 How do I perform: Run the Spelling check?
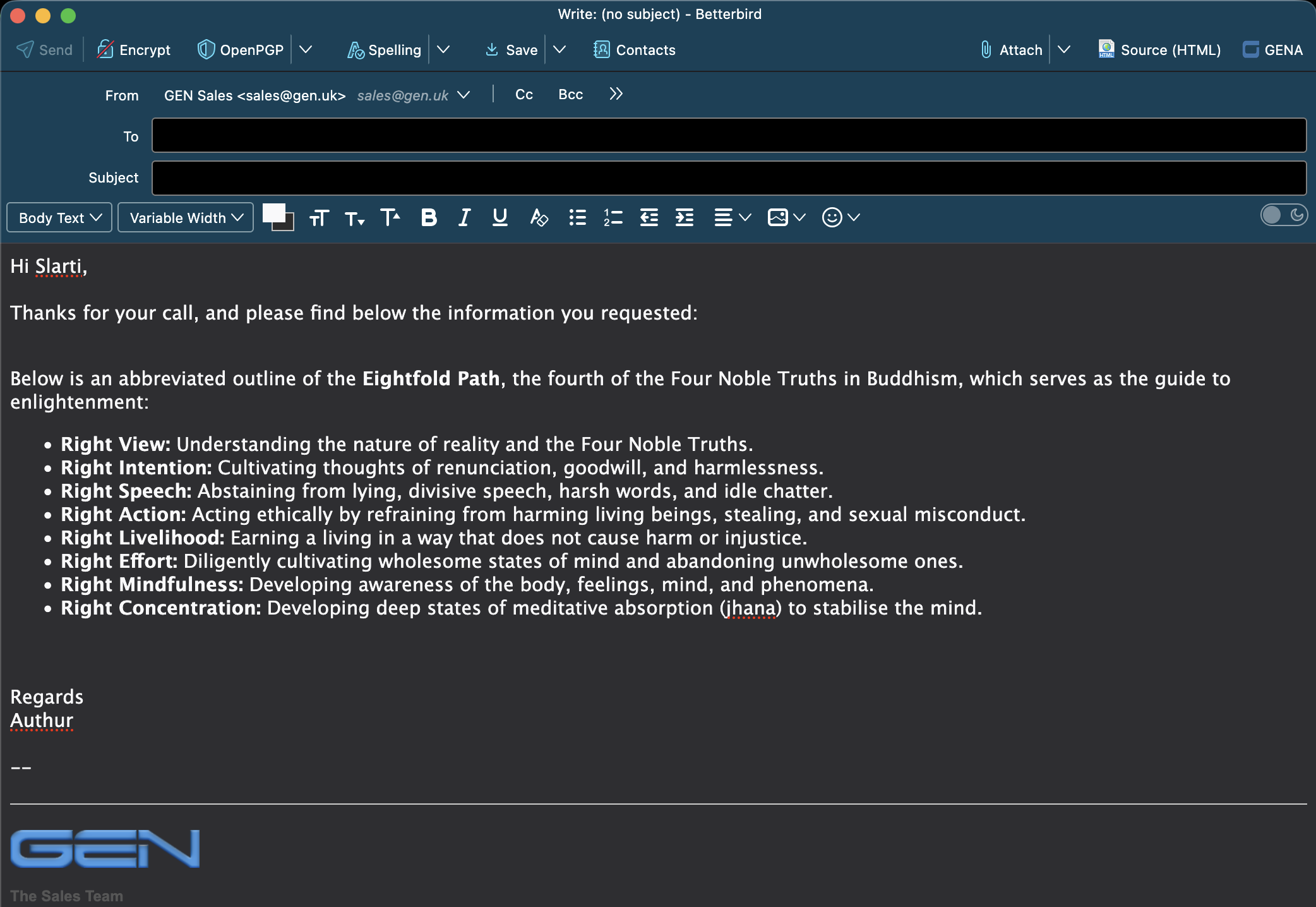[384, 50]
